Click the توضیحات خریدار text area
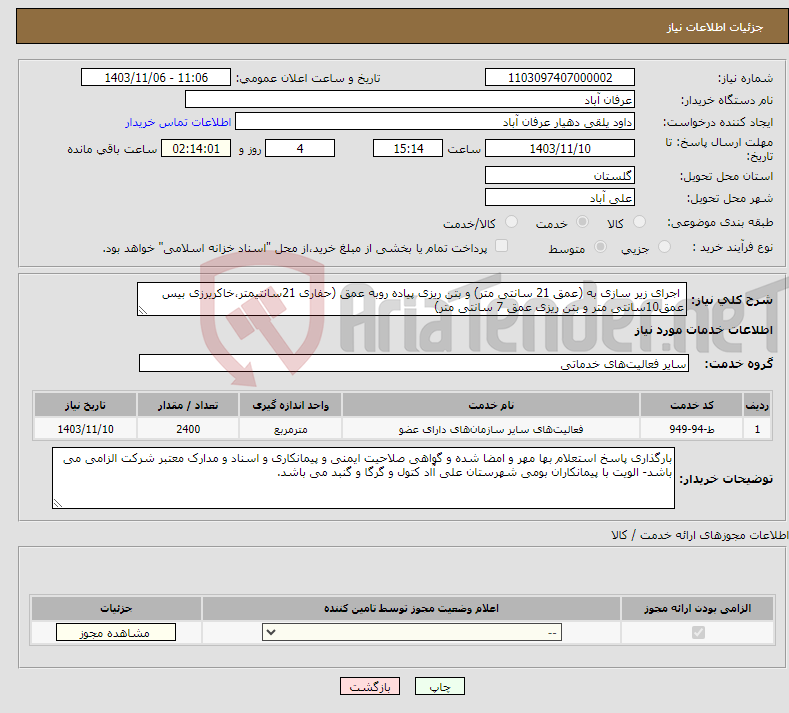The width and height of the screenshot is (789, 713). 363,478
